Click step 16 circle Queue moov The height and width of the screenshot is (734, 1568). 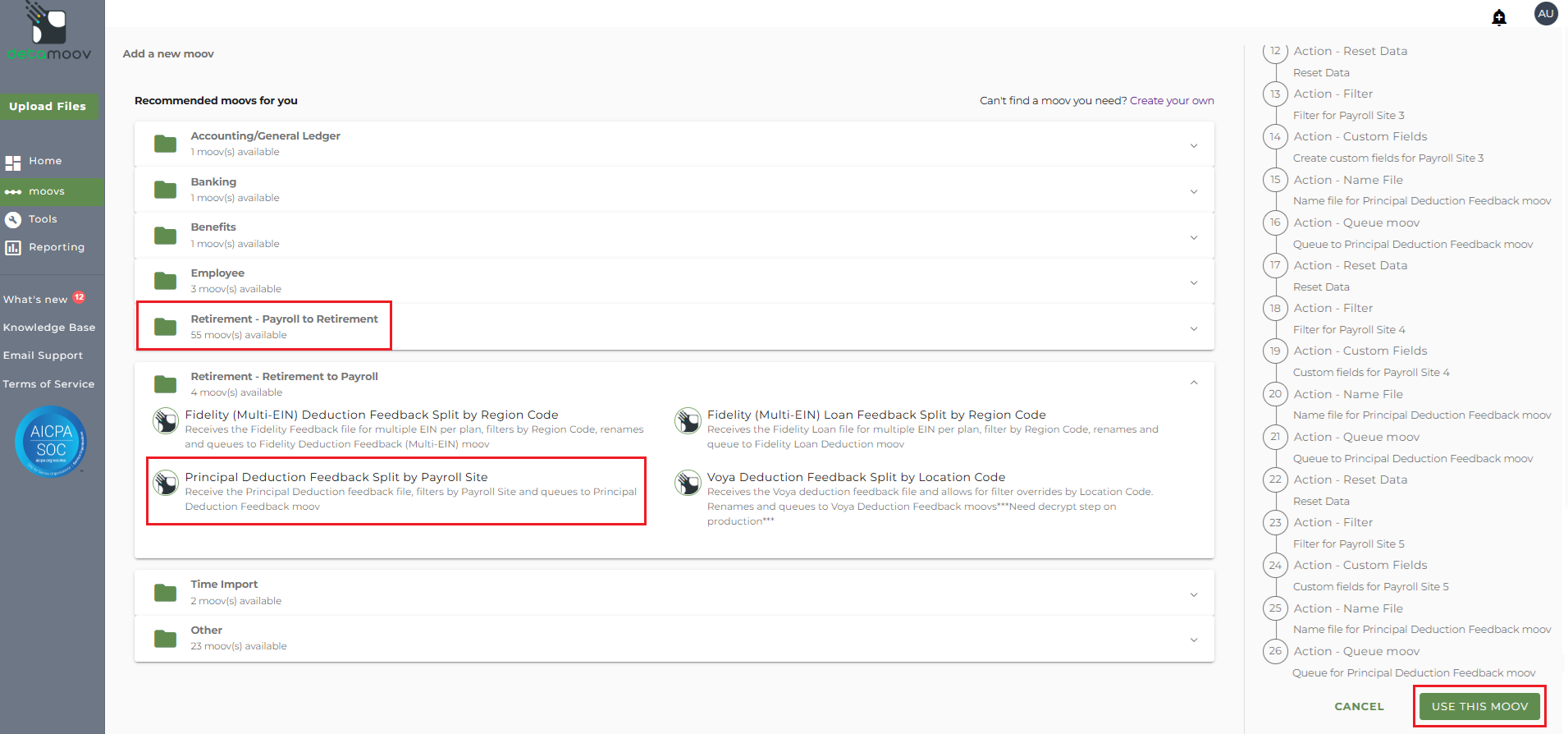click(1275, 222)
